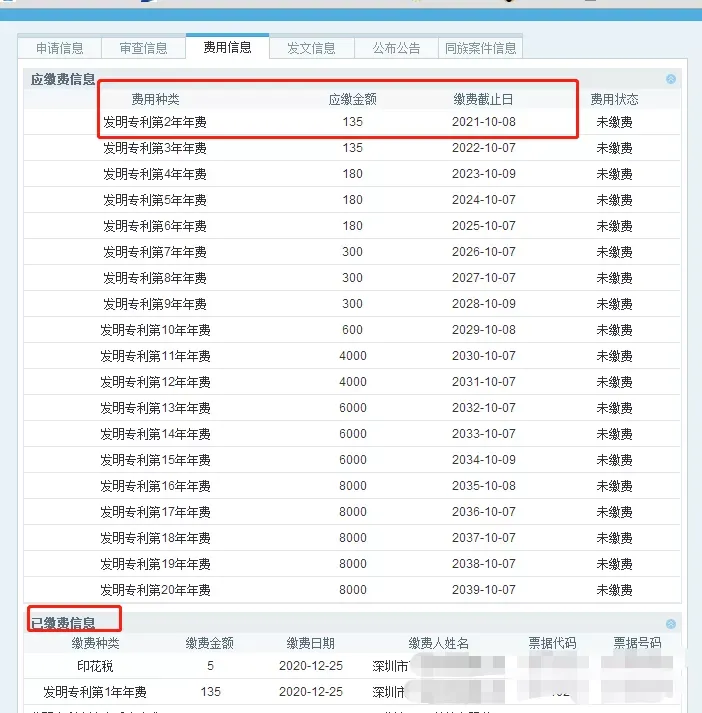Click the 缴费种类 column header
702x713 pixels.
[95, 643]
